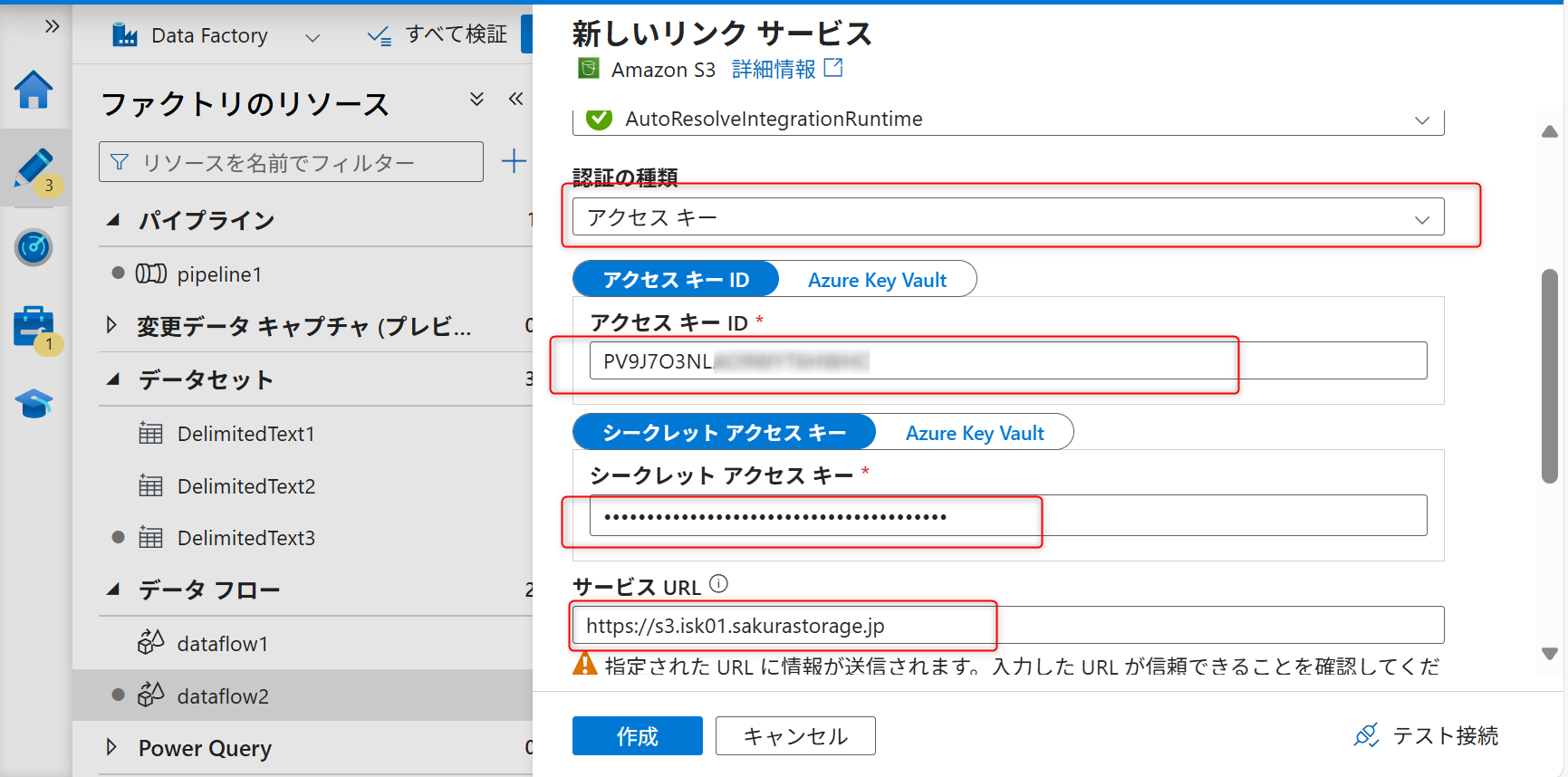Screen dimensions: 1568x777
Task: Click the dataflow1 data flow icon
Action: 150,642
